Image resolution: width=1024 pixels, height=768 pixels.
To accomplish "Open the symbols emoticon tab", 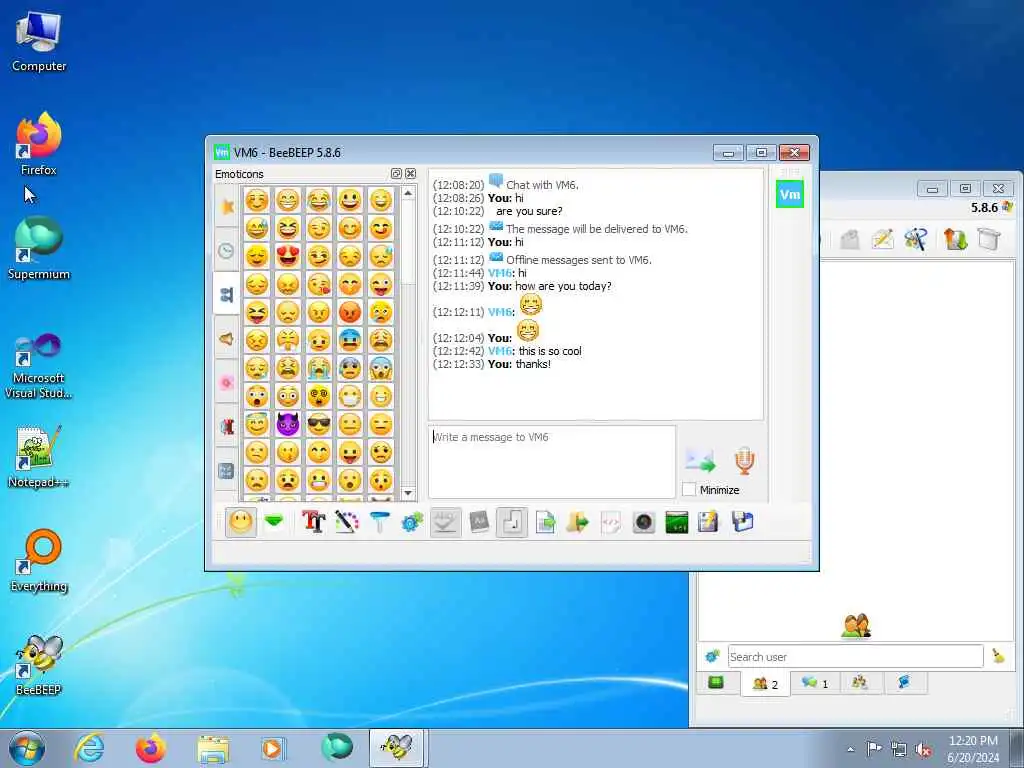I will click(227, 470).
